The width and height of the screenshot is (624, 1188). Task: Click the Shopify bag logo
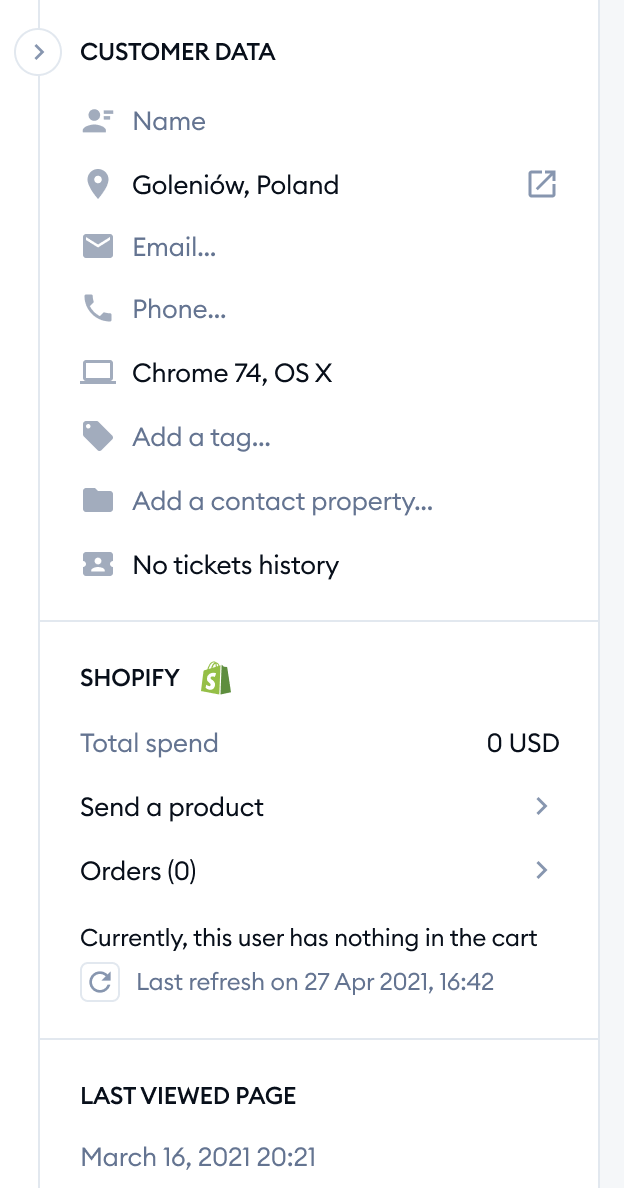pos(216,677)
